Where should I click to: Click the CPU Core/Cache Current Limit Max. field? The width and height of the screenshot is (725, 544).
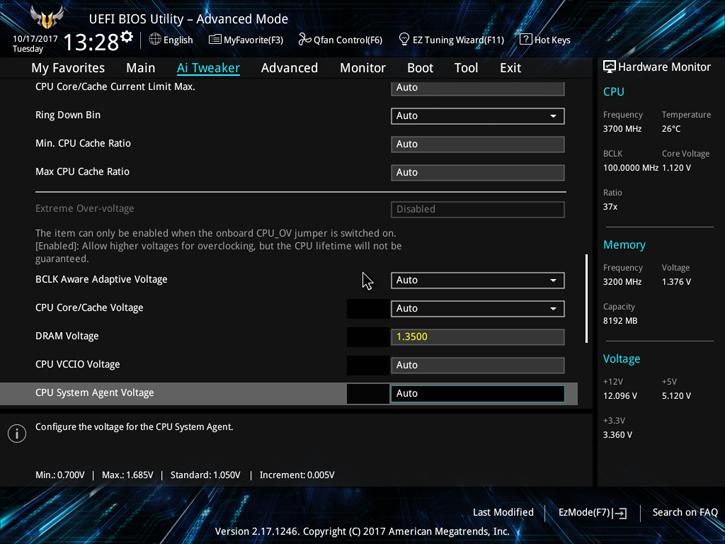point(477,88)
